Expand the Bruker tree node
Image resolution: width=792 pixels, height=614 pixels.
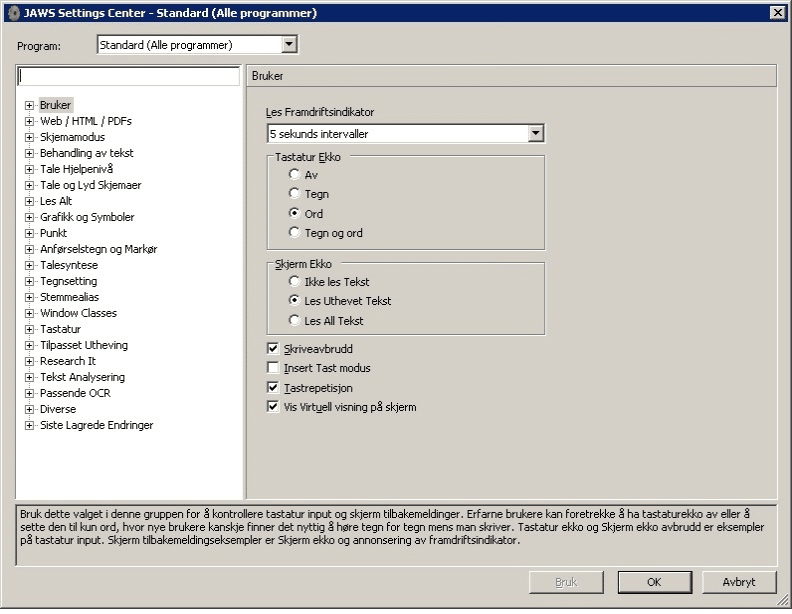point(30,105)
